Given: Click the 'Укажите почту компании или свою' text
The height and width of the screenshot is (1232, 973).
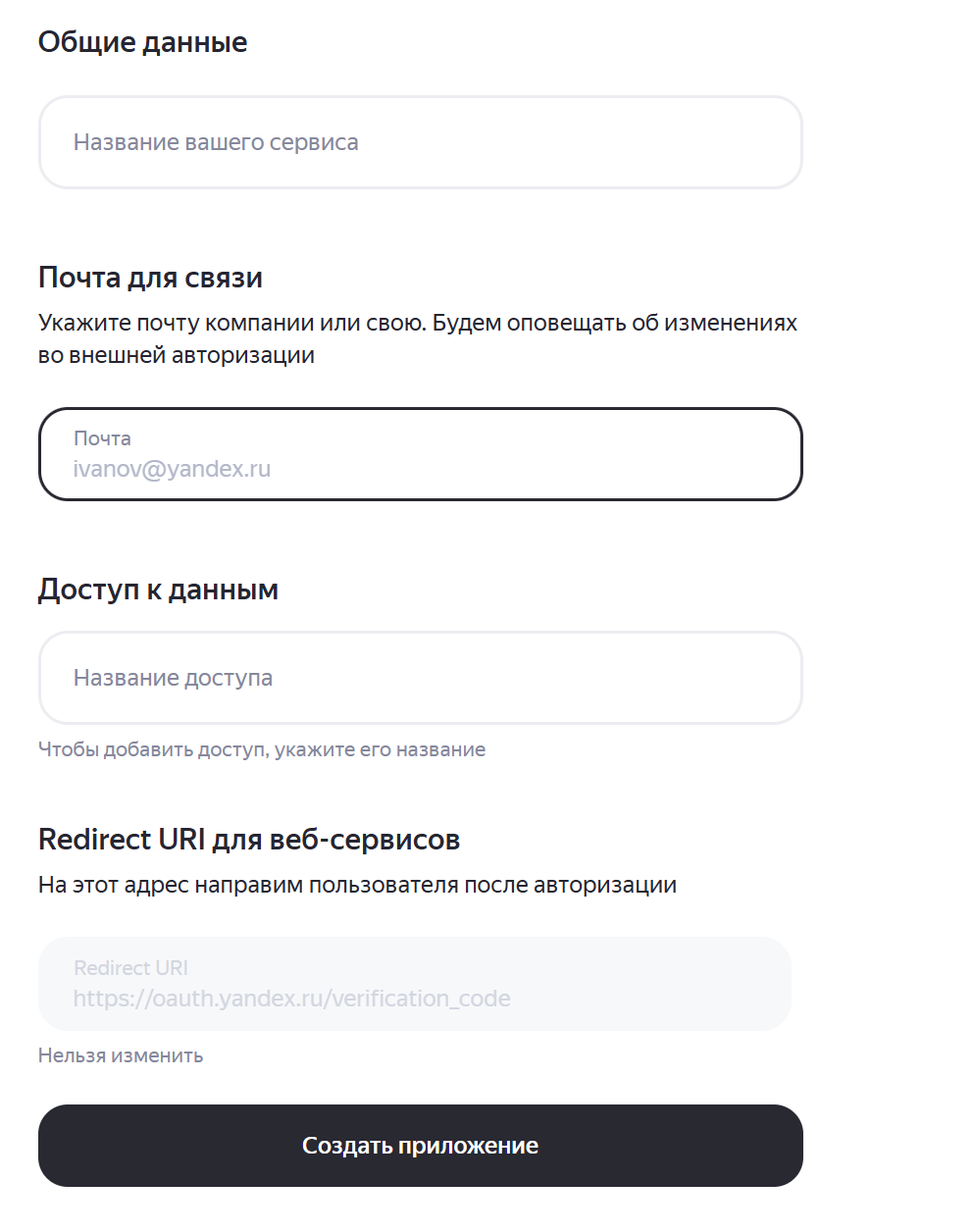Looking at the screenshot, I should tap(232, 323).
